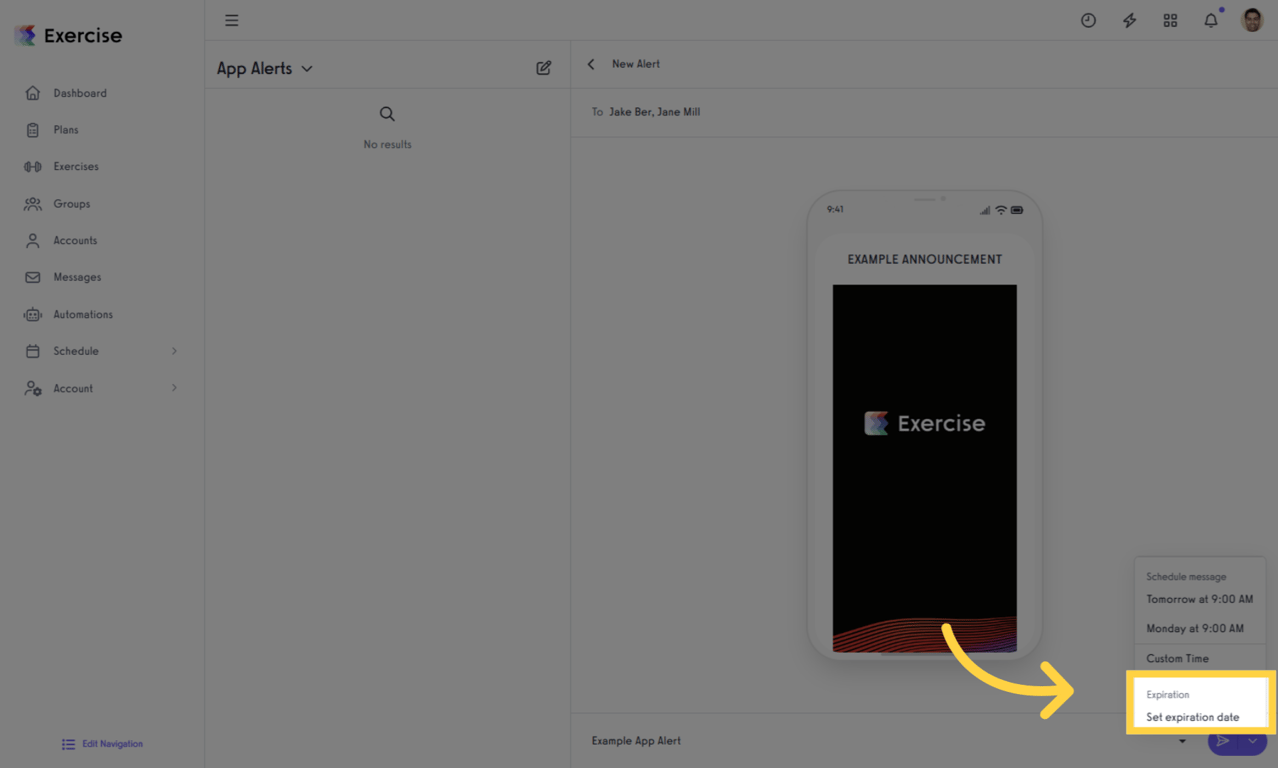Click the Schedule calendar icon

coord(33,351)
